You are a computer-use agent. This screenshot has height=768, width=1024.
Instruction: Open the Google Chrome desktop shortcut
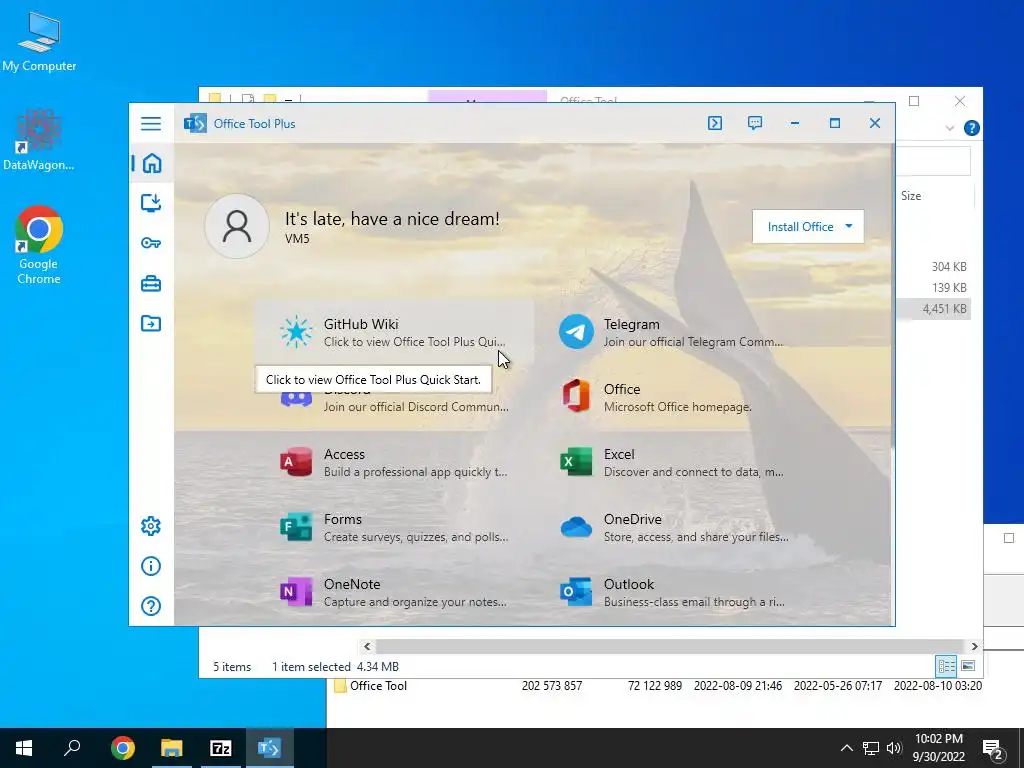click(39, 245)
